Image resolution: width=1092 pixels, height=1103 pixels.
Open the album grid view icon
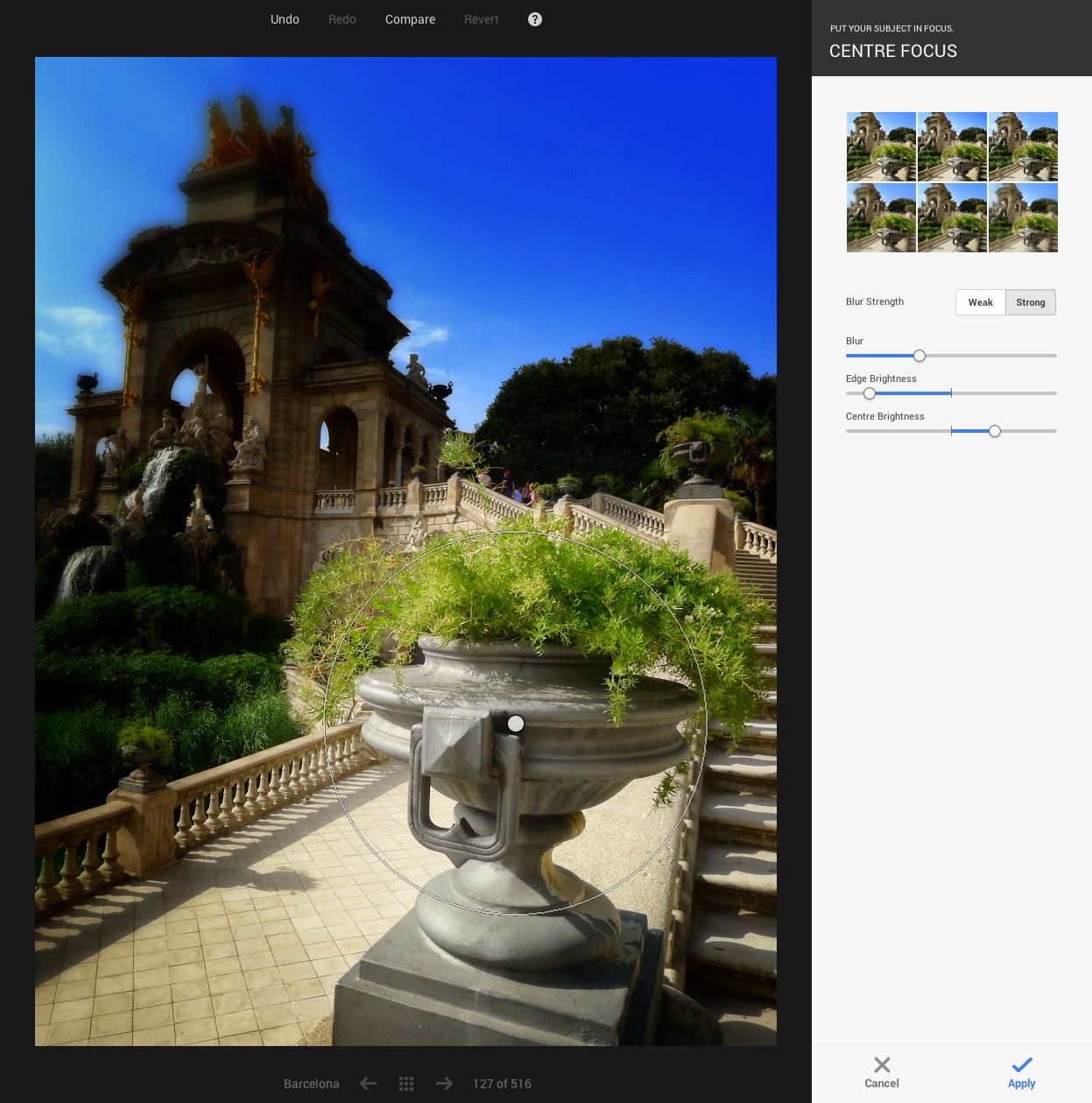(406, 1084)
